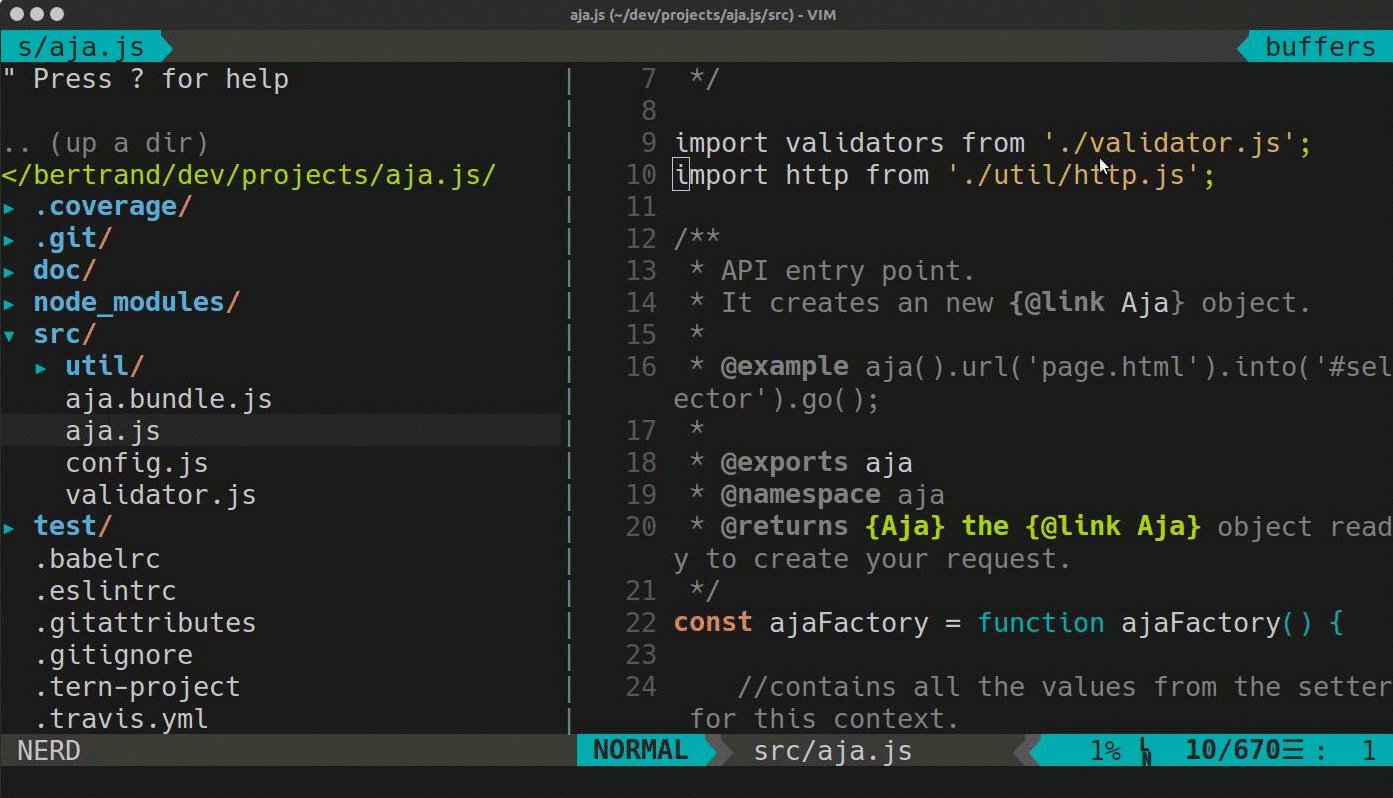Screen dimensions: 1393x798
Task: Open the .travis.yml file
Action: pyautogui.click(x=121, y=719)
